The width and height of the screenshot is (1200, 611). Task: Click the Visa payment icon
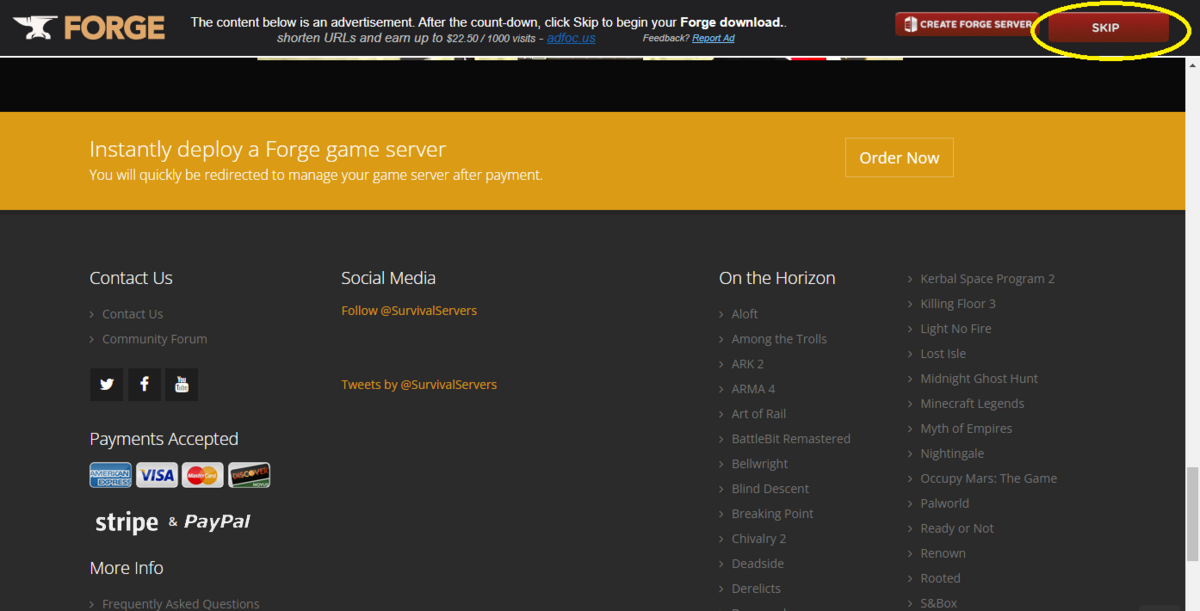coord(156,474)
